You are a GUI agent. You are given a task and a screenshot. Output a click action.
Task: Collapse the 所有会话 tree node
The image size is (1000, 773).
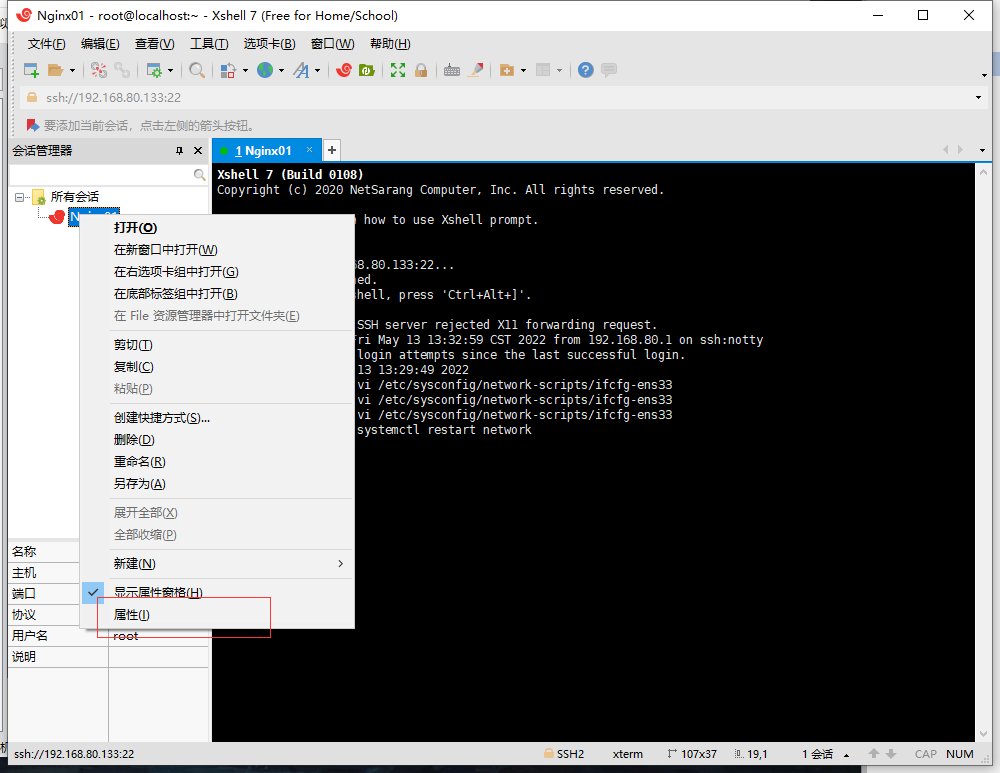coord(19,197)
